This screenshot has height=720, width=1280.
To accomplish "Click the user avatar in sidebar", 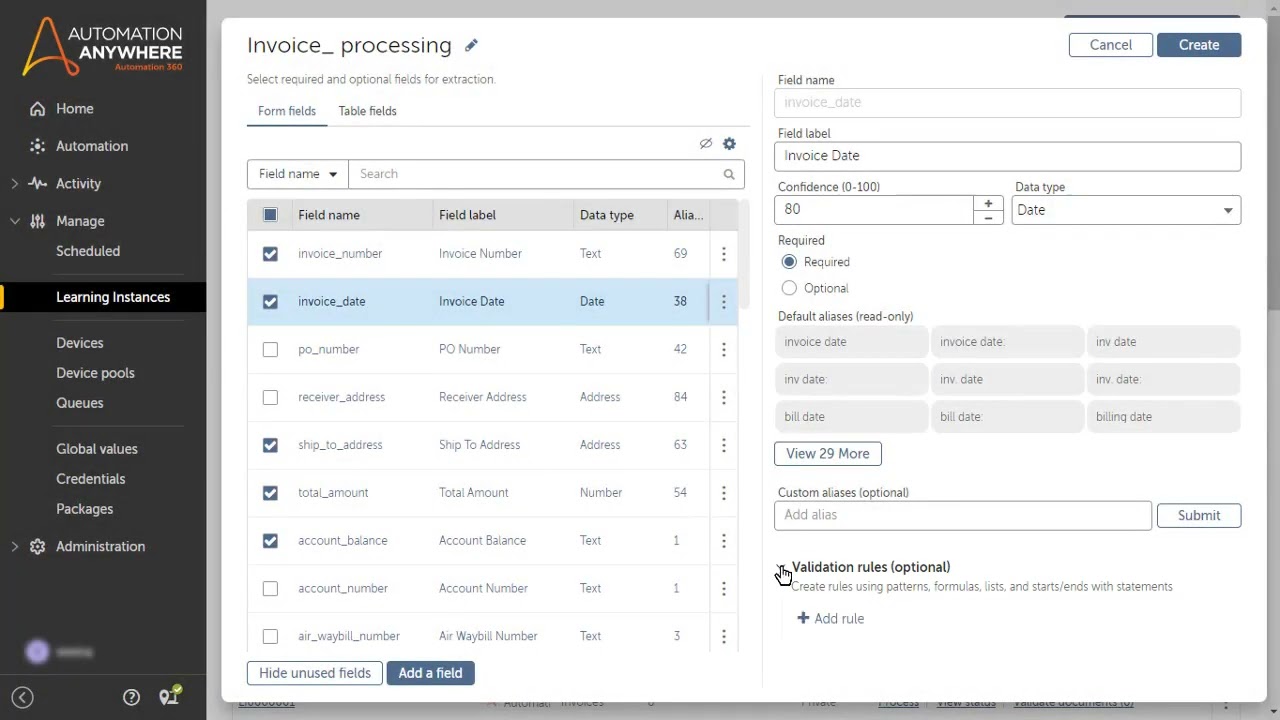I will [37, 652].
